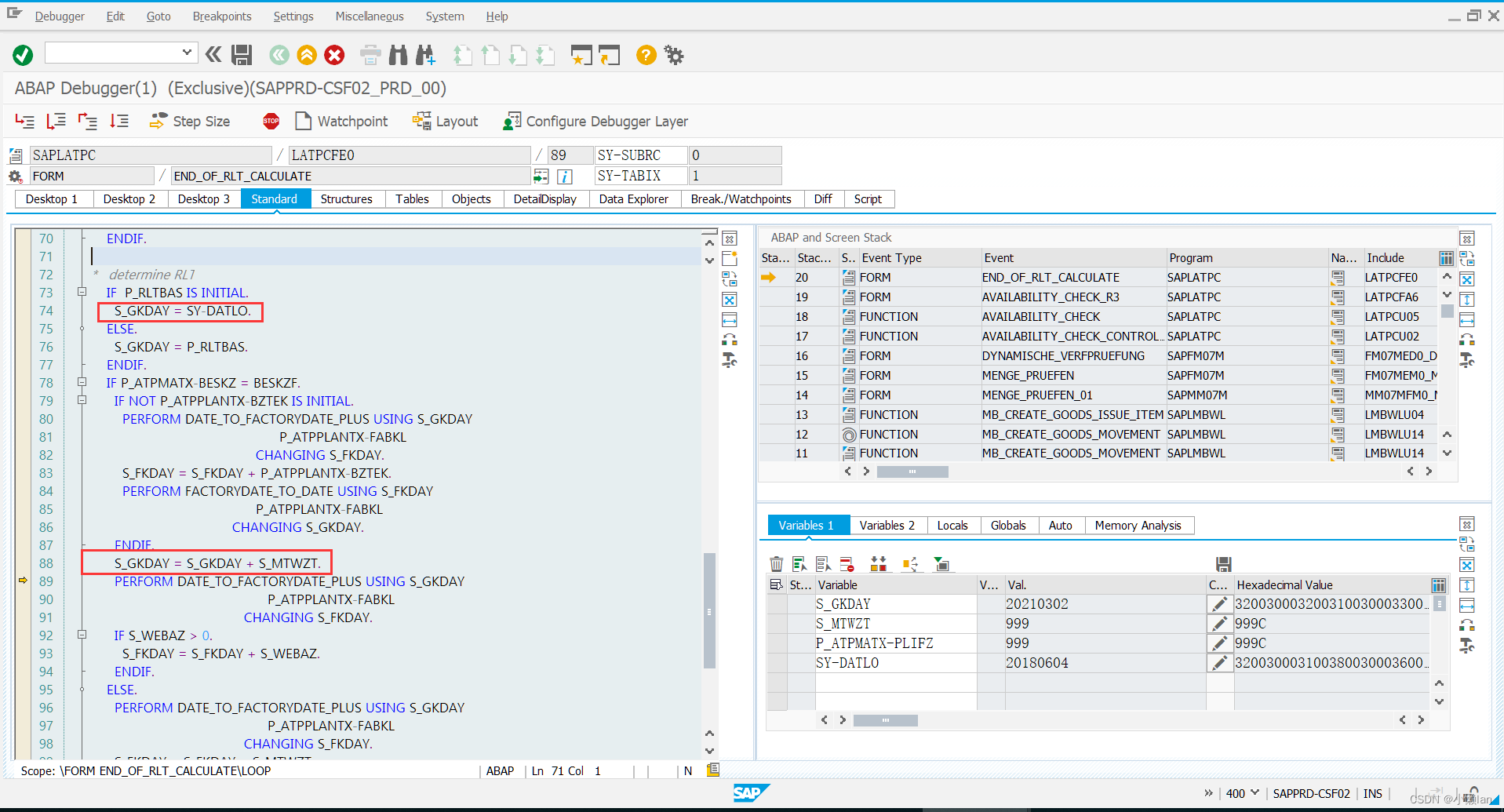
Task: Click the Return step debugger icon
Action: point(87,122)
